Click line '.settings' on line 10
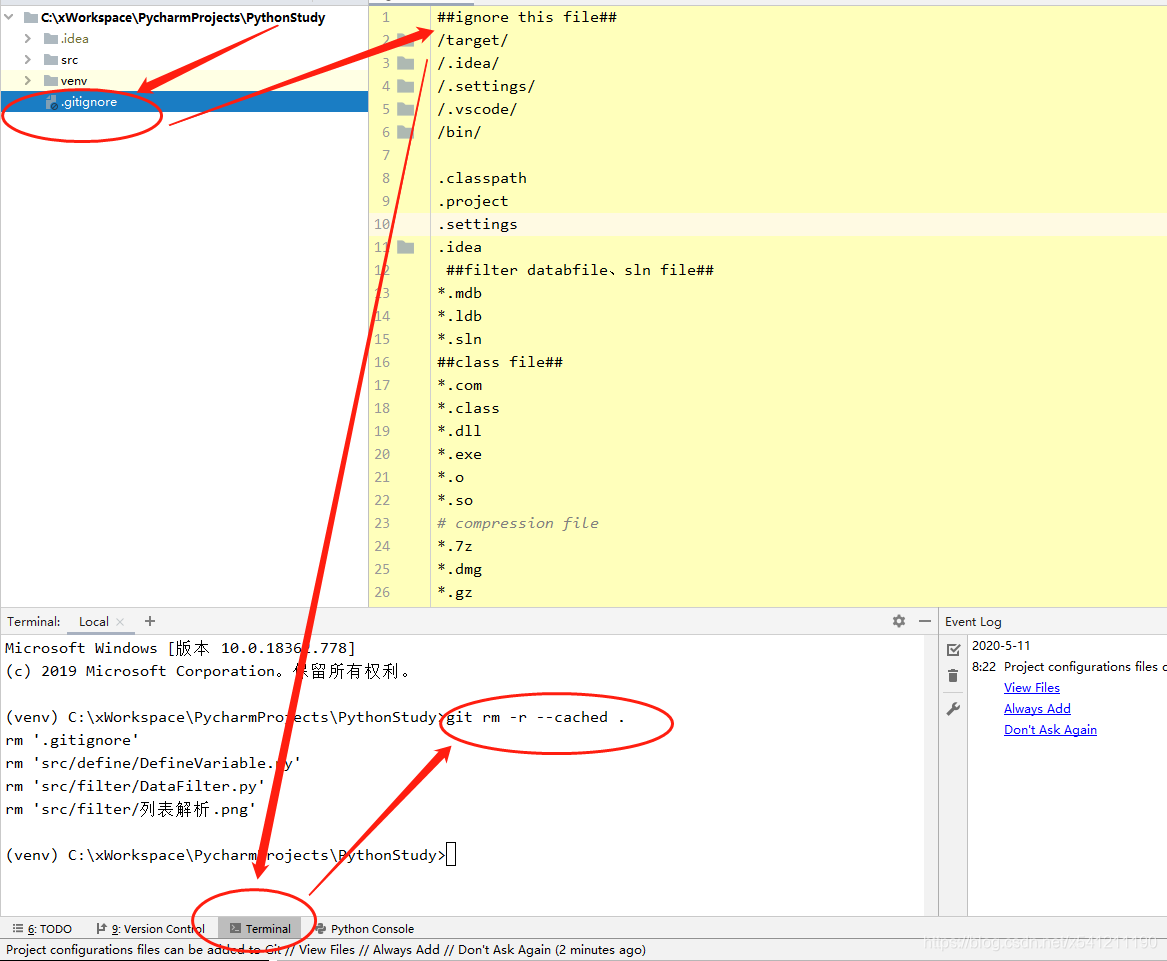Screen dimensions: 1167x961 pos(478,224)
